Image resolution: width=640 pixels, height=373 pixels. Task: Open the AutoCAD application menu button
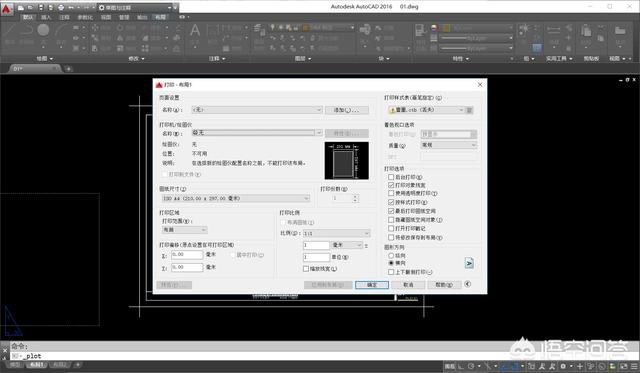(7, 9)
